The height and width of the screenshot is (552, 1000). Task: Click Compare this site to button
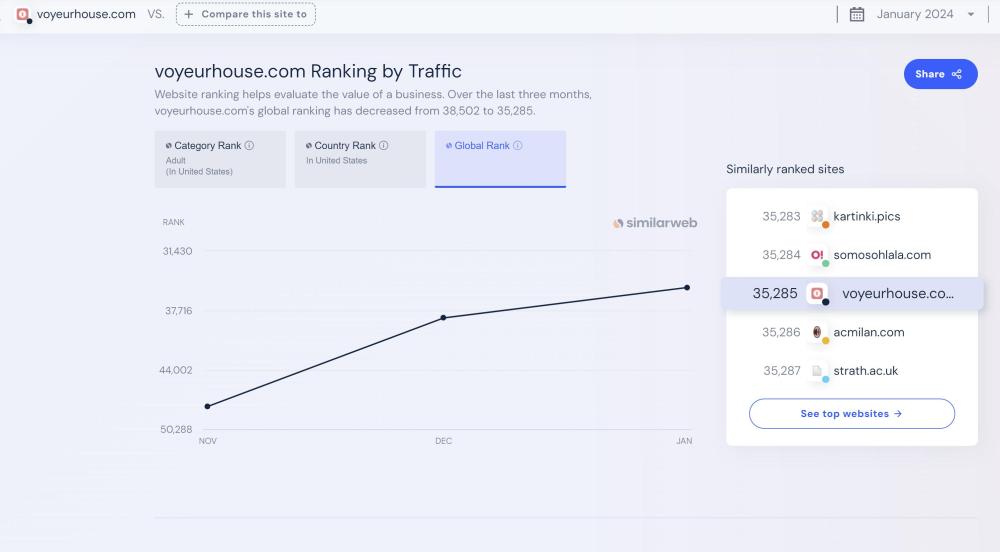click(x=246, y=14)
